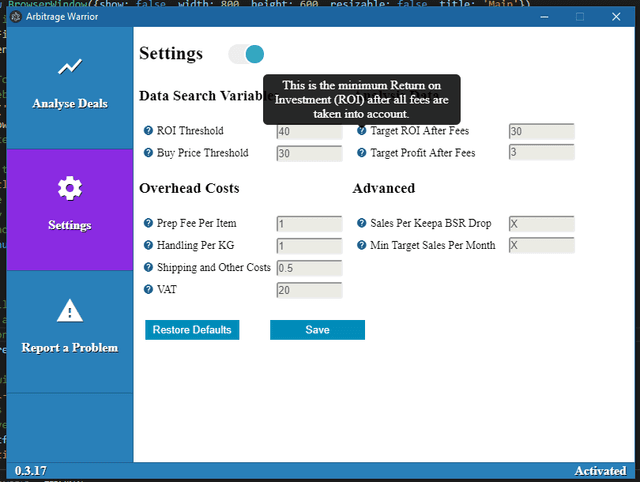Screen dimensions: 640x482
Task: Save the current settings
Action: [318, 330]
